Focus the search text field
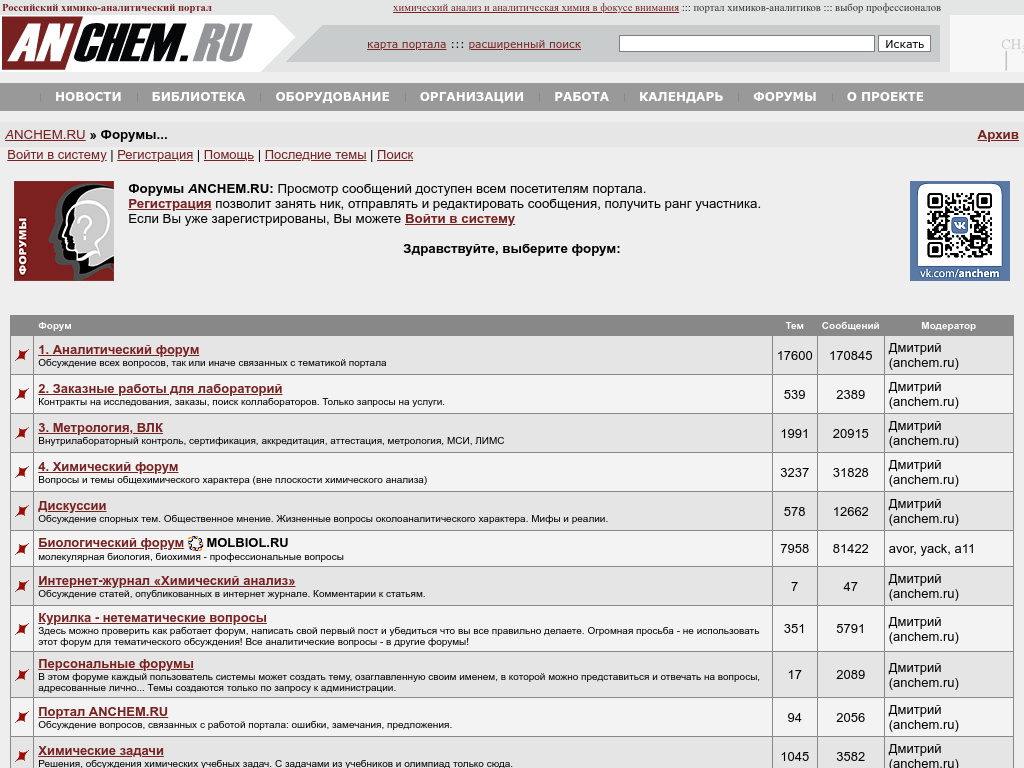 pyautogui.click(x=746, y=44)
